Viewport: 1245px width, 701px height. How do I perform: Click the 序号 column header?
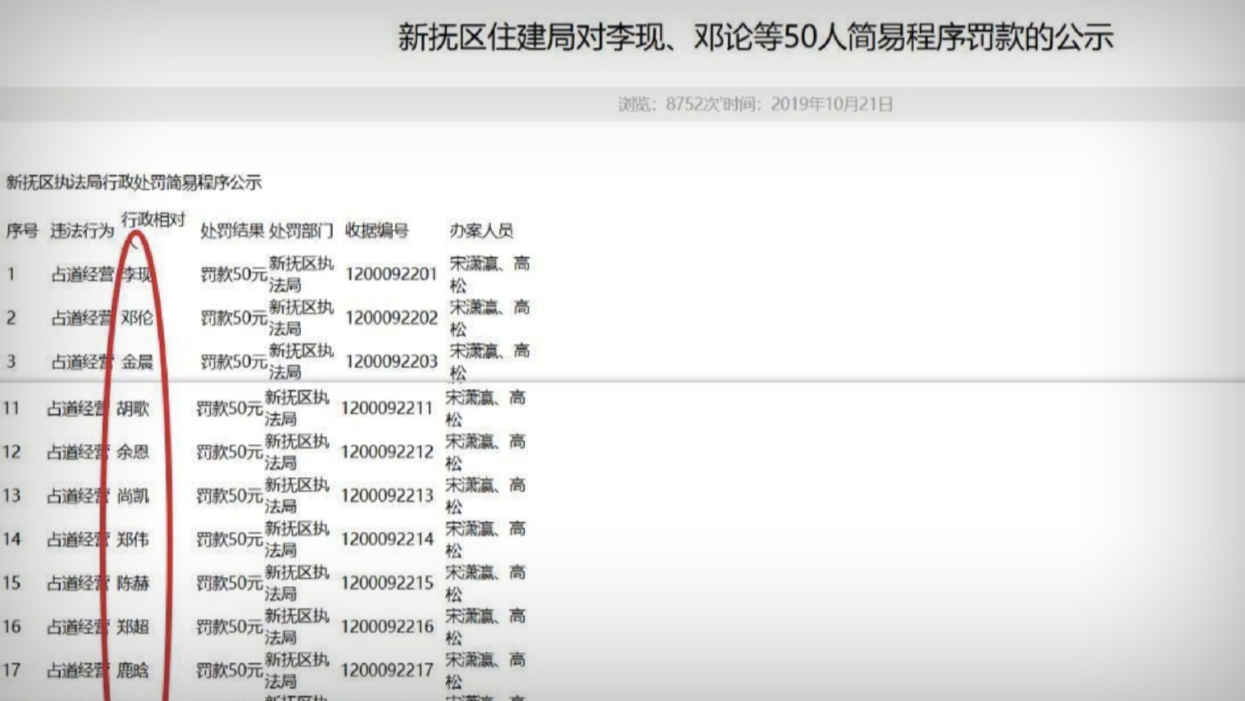point(22,231)
